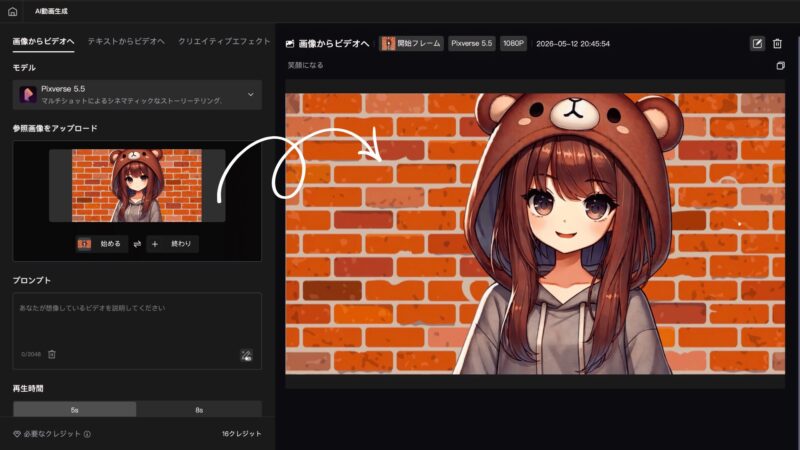Click the edit icon above the video

(x=757, y=43)
